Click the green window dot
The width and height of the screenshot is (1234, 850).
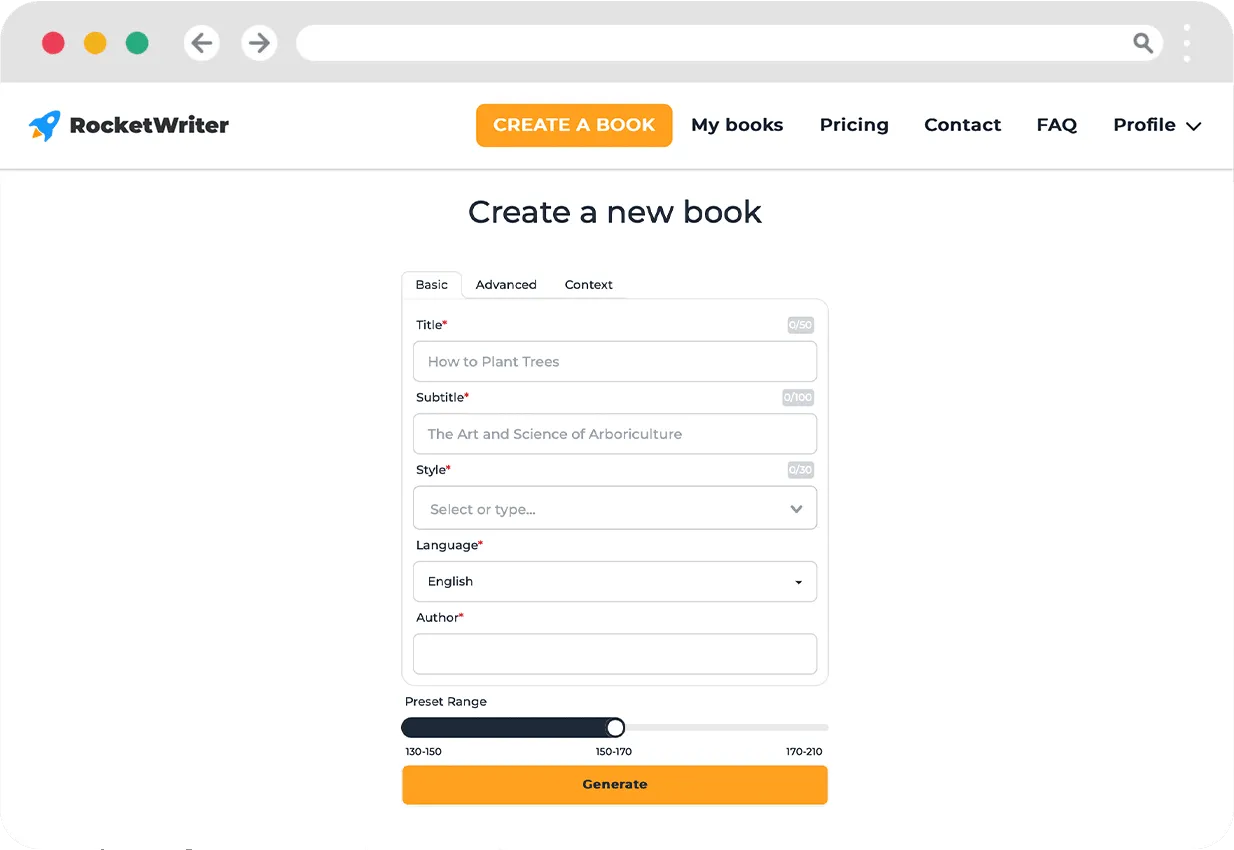coord(137,43)
